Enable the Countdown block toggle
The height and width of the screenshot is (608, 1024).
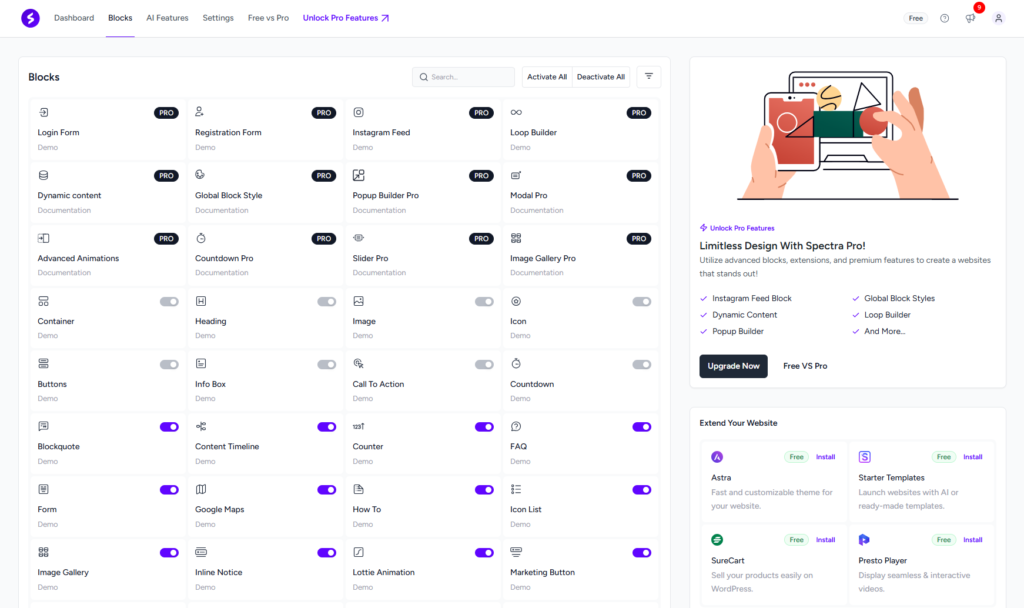click(x=641, y=364)
